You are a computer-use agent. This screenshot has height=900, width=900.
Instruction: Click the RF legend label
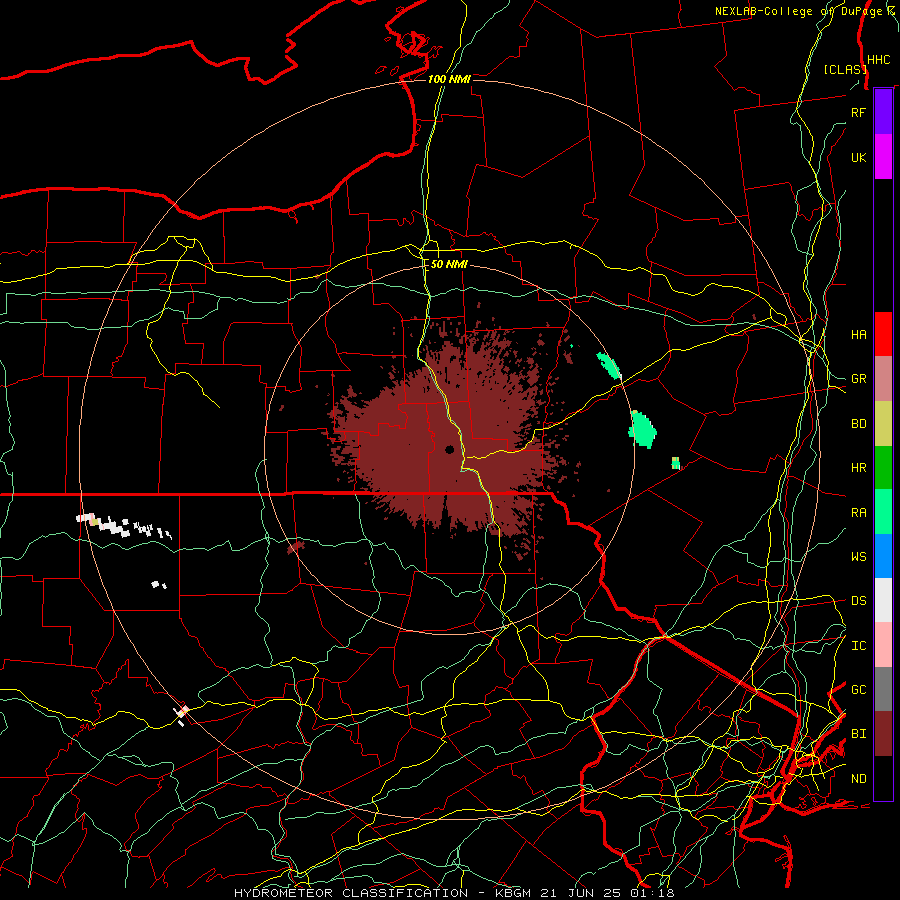pos(858,112)
